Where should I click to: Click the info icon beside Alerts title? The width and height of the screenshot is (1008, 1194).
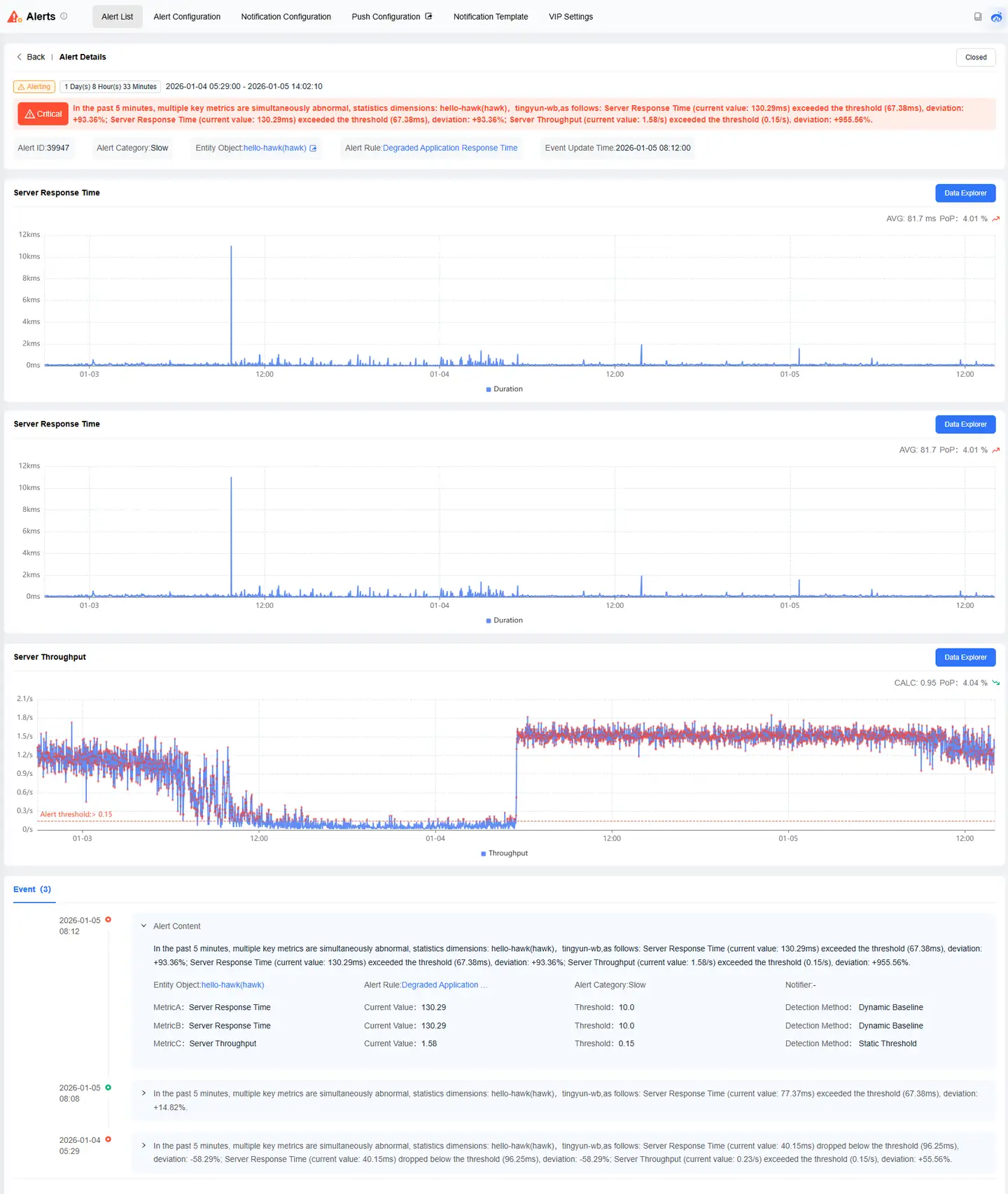64,16
